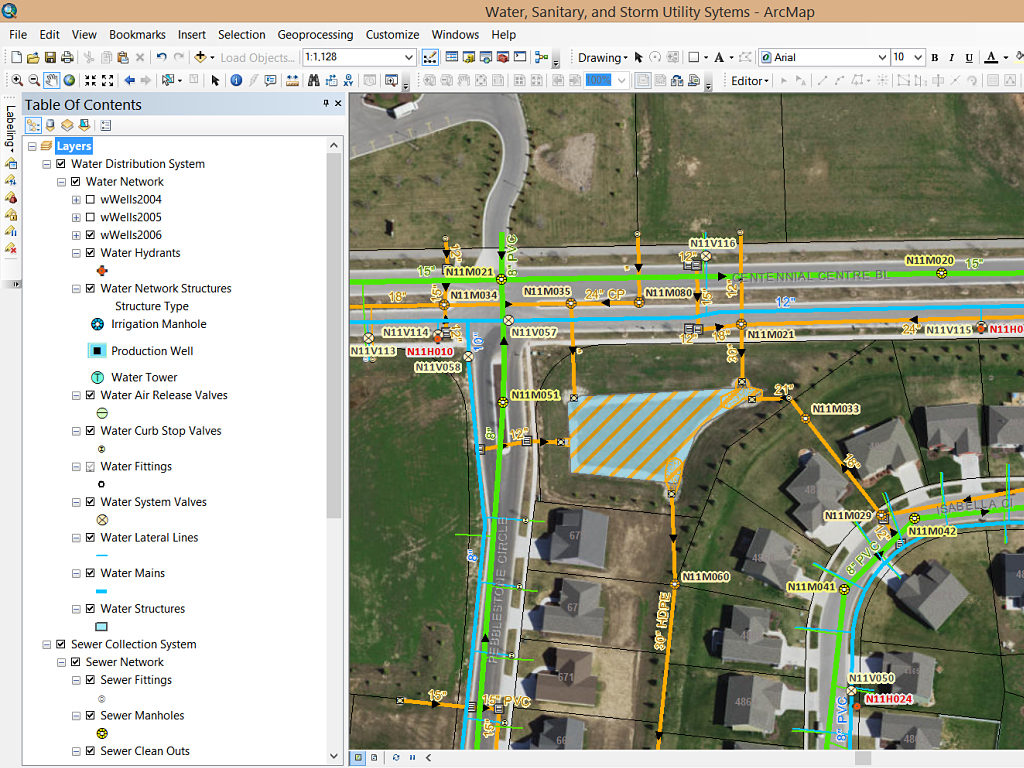Viewport: 1024px width, 768px height.
Task: Expand the wWells2004 layer legend
Action: coord(76,200)
